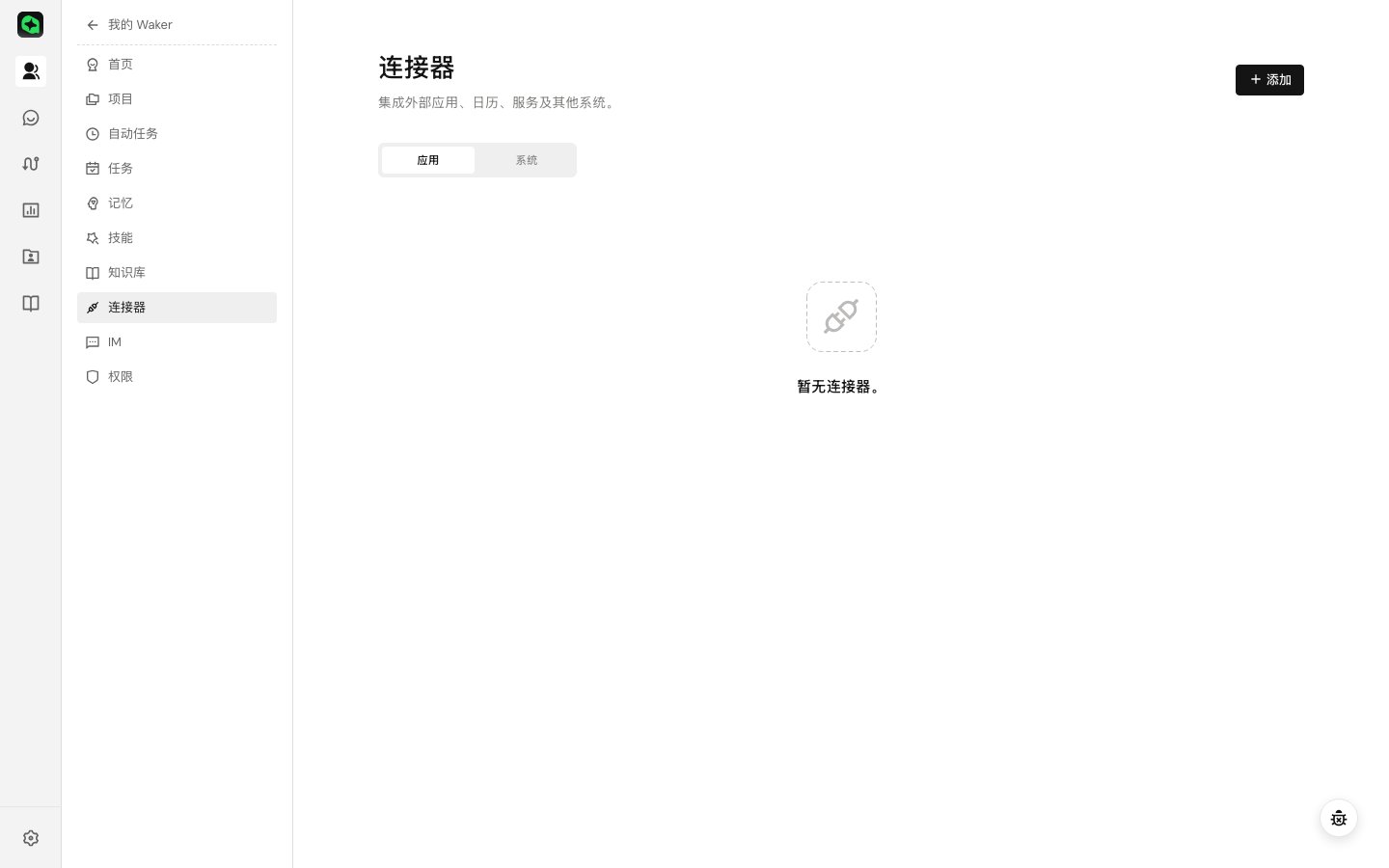This screenshot has height=868, width=1389.
Task: Select 任务 menu item
Action: [177, 169]
